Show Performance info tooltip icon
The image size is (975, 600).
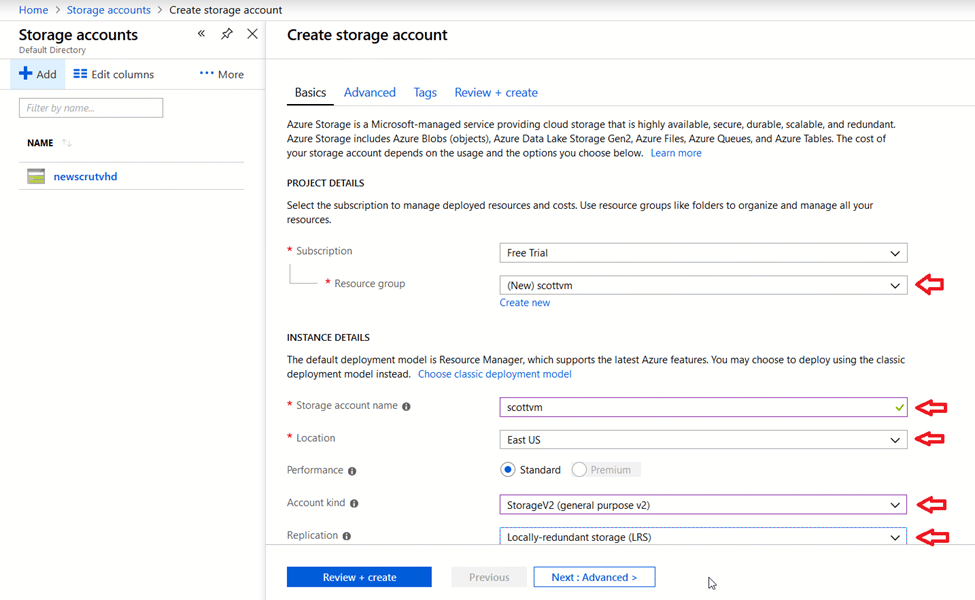click(x=352, y=471)
